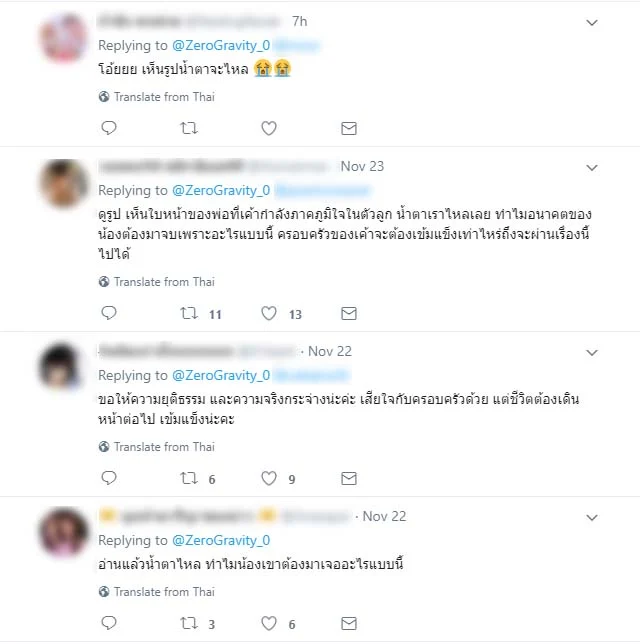
Task: Reply to the Nov 23 tweet
Action: [109, 313]
